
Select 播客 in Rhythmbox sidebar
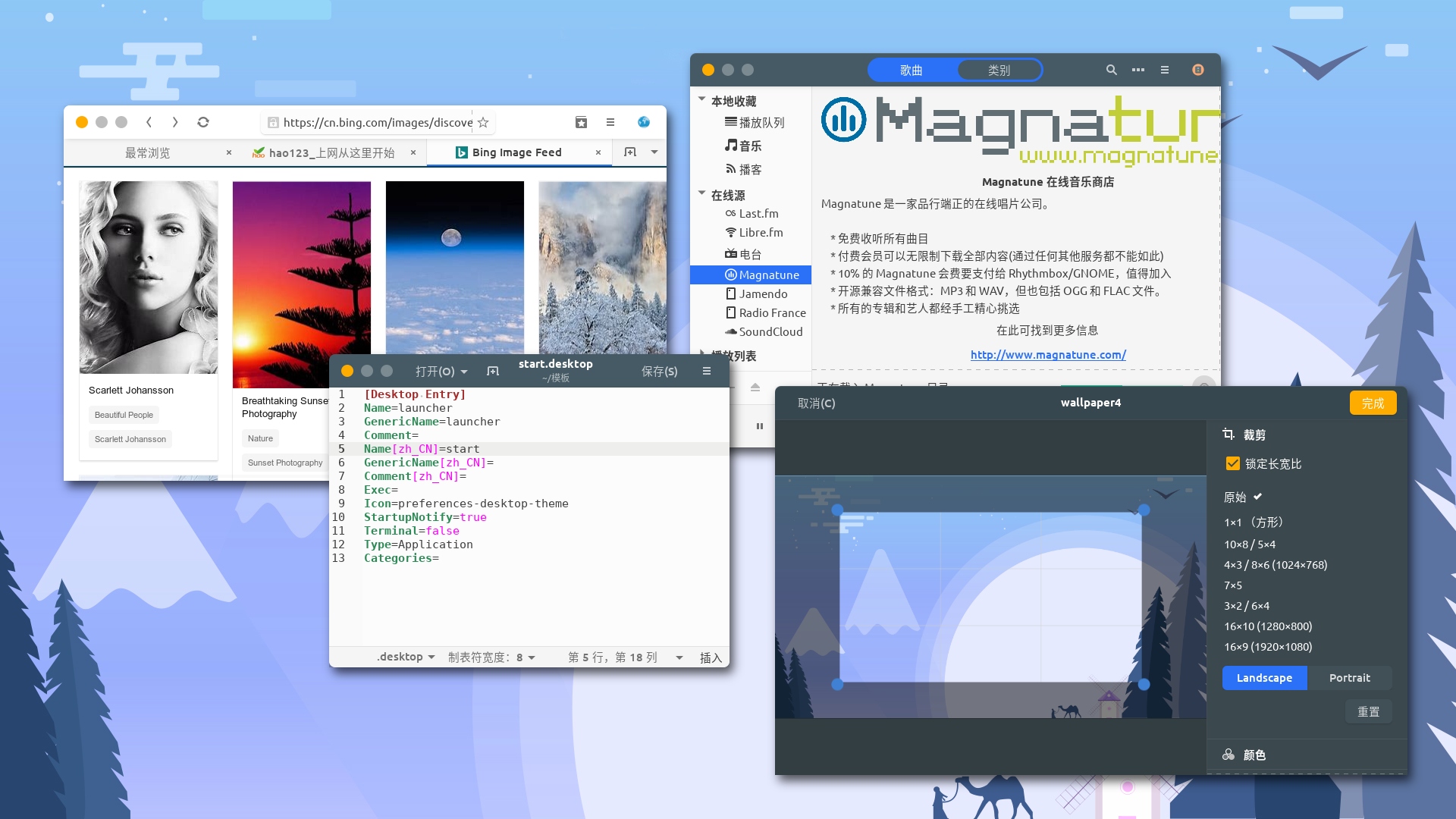click(751, 169)
